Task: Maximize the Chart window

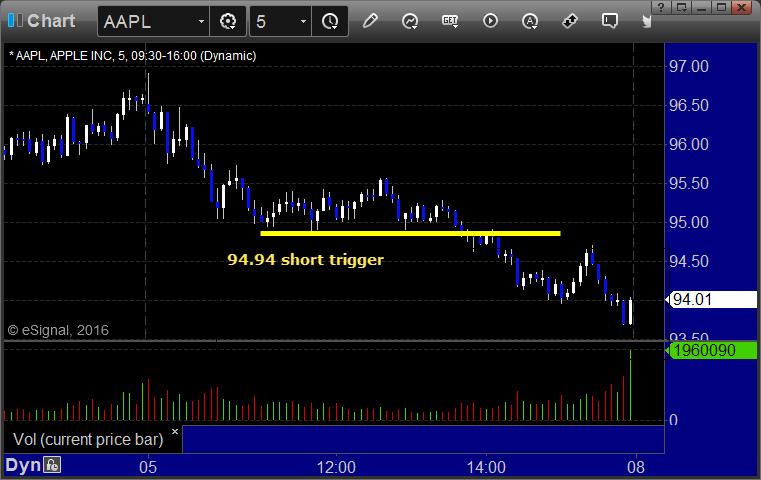Action: 721,7
